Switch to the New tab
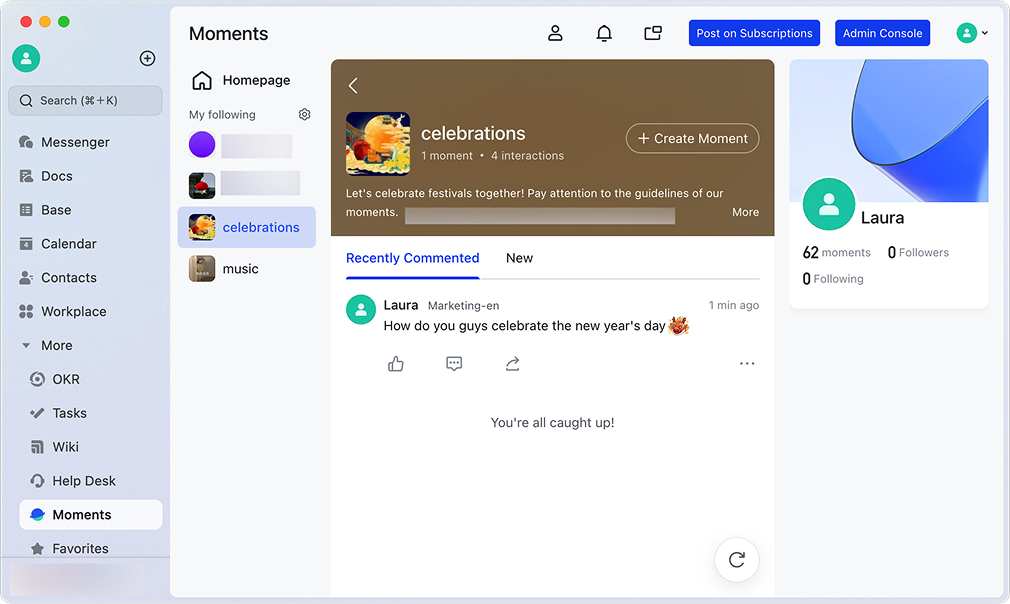The height and width of the screenshot is (604, 1010). 519,258
